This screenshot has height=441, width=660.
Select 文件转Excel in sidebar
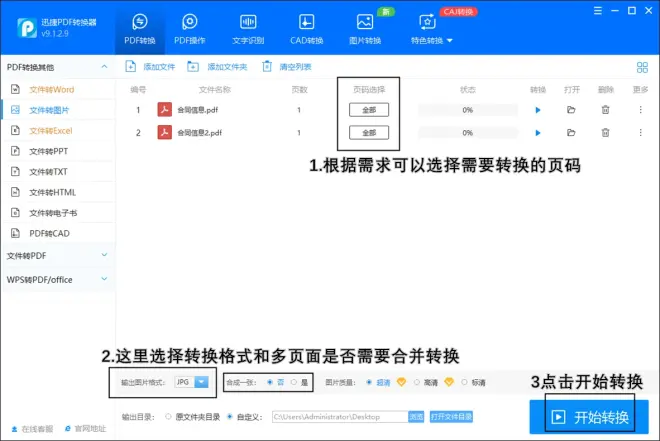point(58,130)
